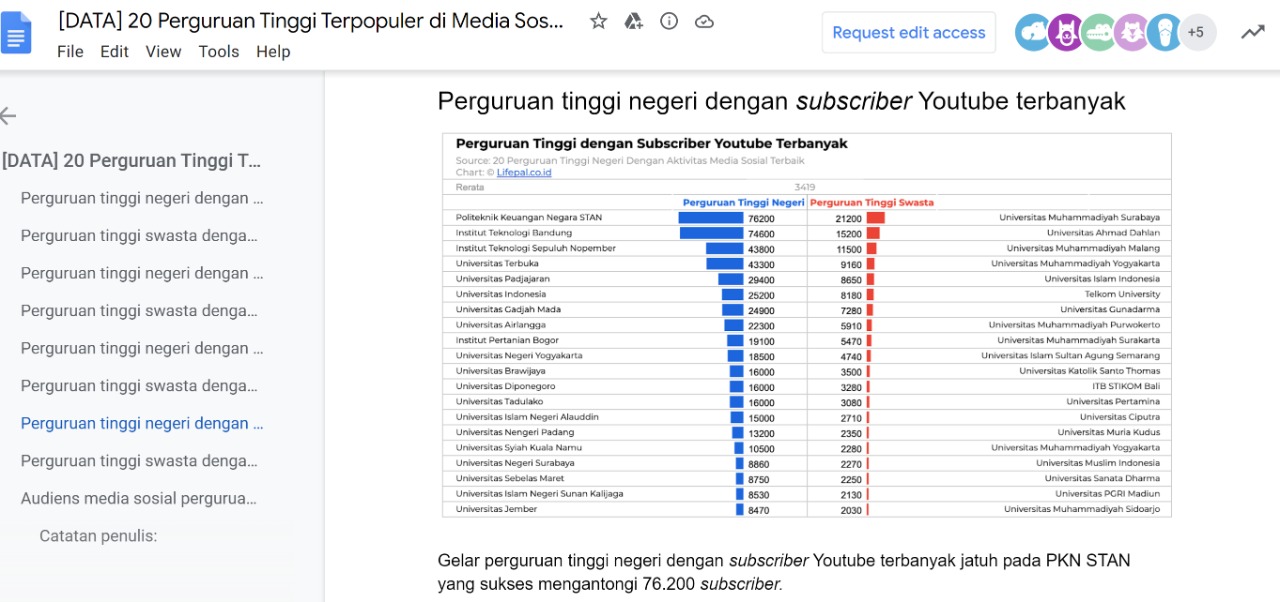Click the blue penguin anonymous viewer avatar
The image size is (1280, 602).
point(1163,32)
